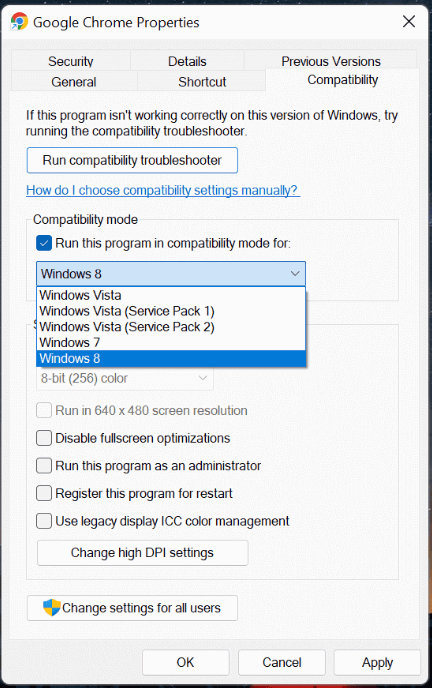Tick Register this program for restart

pyautogui.click(x=44, y=493)
